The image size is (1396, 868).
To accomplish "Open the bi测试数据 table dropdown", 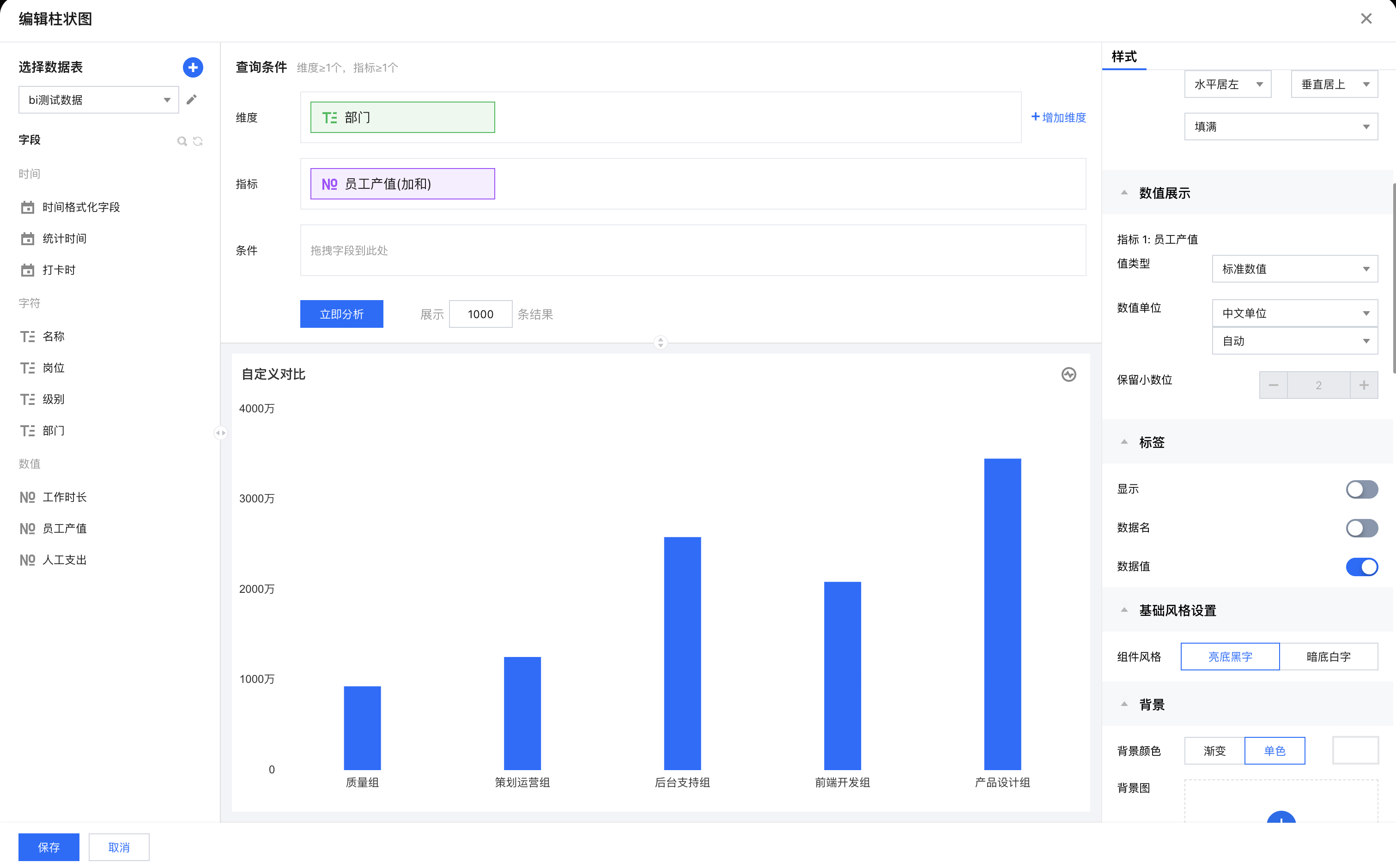I will [x=98, y=100].
